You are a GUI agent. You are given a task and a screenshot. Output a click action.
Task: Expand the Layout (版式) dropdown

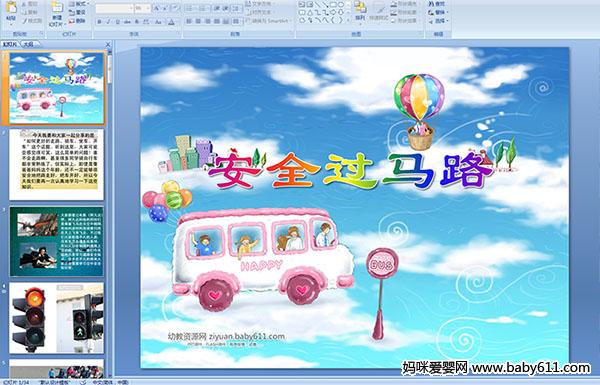coord(78,4)
